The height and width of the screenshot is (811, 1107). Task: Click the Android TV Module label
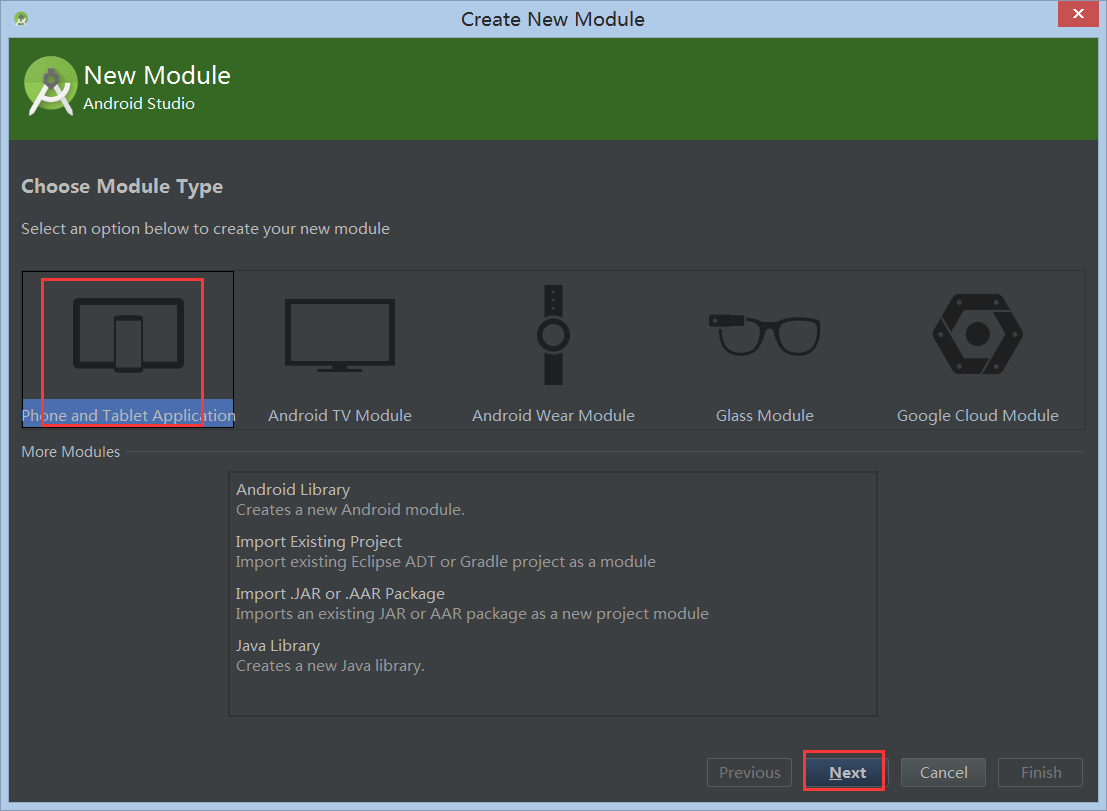click(x=340, y=415)
